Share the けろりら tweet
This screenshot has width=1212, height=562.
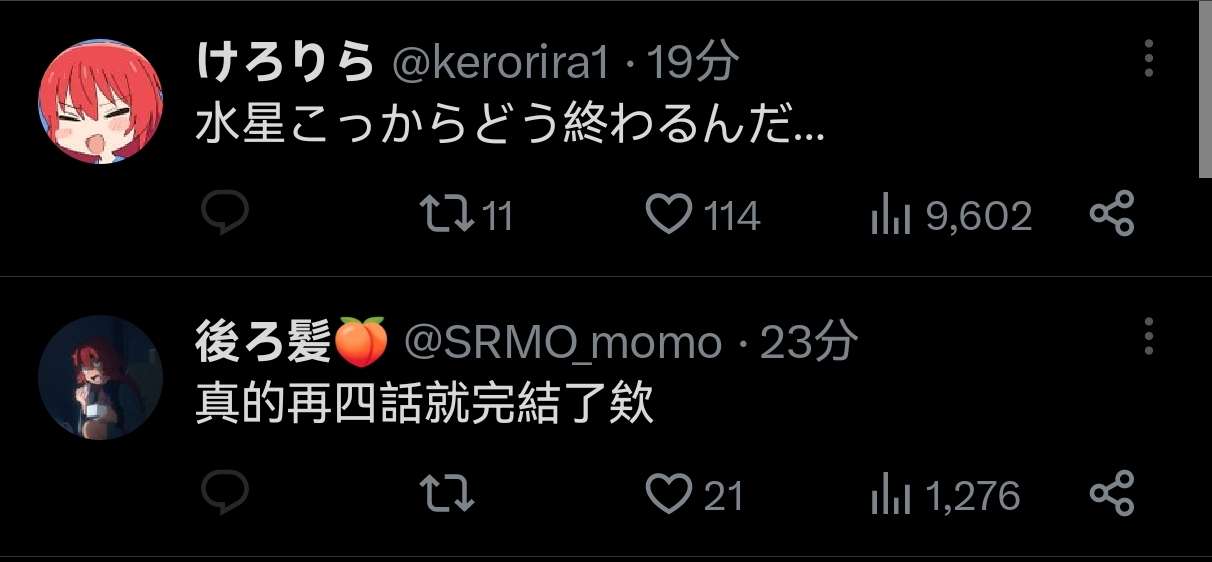(1112, 214)
